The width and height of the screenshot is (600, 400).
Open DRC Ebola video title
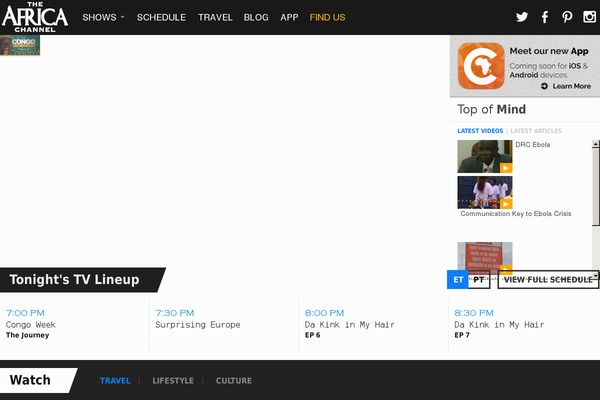point(533,144)
